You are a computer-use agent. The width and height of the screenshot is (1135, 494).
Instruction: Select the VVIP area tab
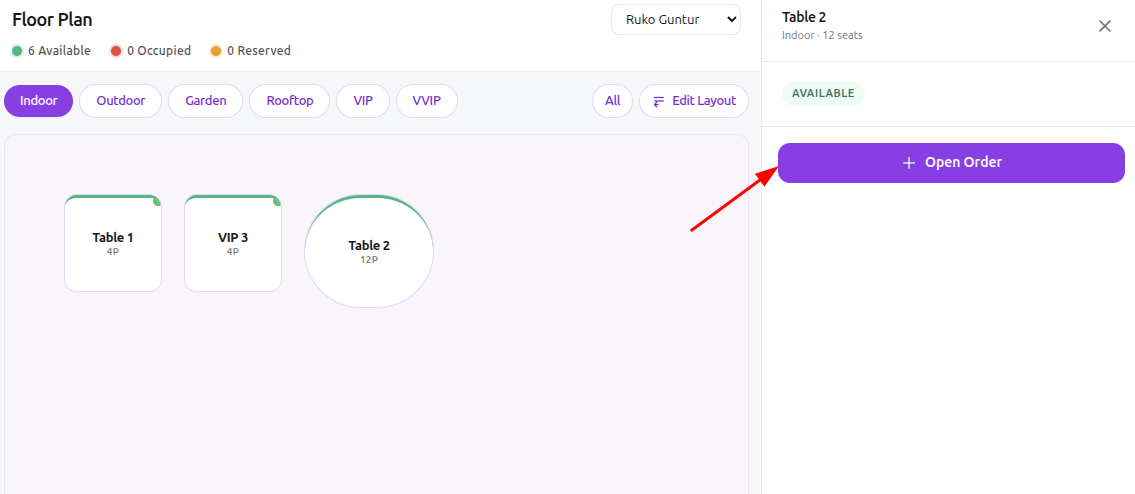click(426, 101)
